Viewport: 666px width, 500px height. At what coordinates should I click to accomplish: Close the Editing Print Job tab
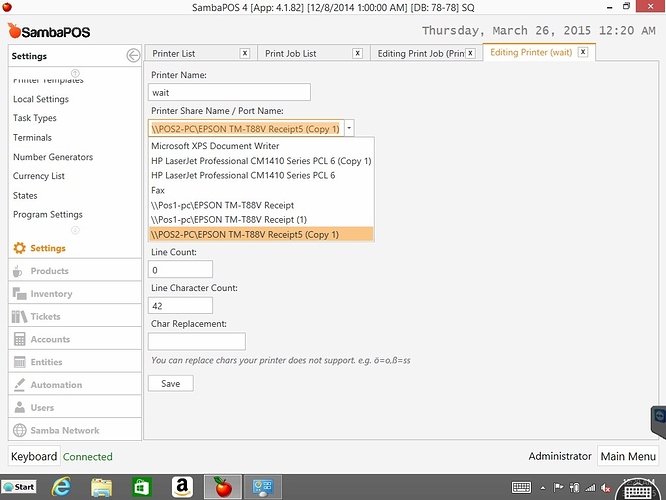470,53
